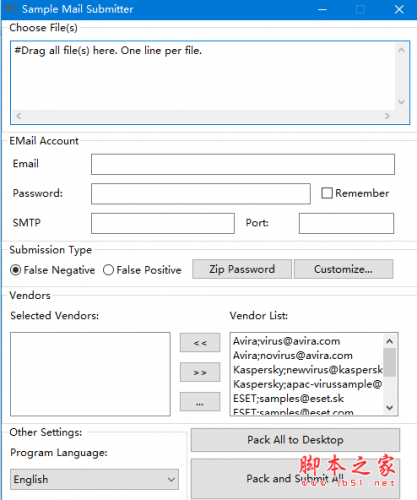Click Pack All to Desktop
Image resolution: width=417 pixels, height=500 pixels.
tap(295, 440)
